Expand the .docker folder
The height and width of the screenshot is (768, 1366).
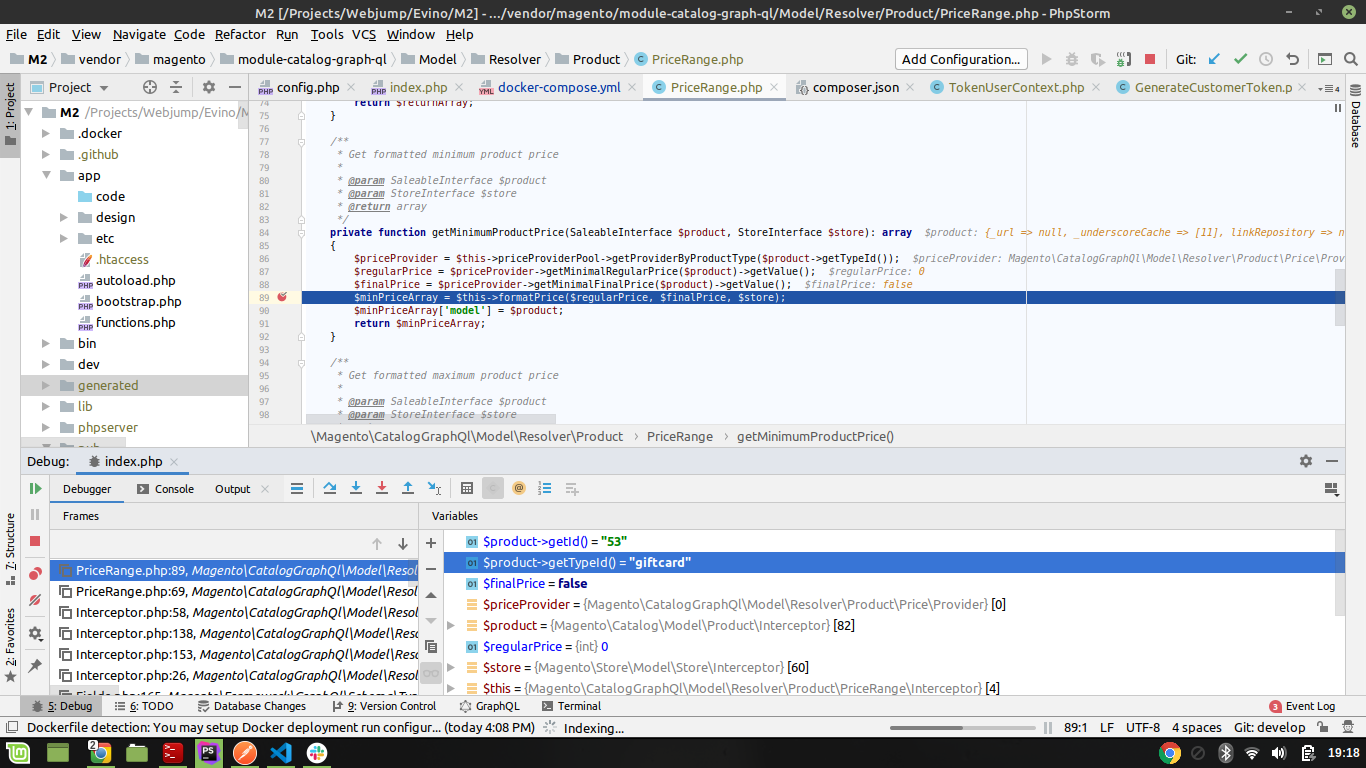coord(46,134)
